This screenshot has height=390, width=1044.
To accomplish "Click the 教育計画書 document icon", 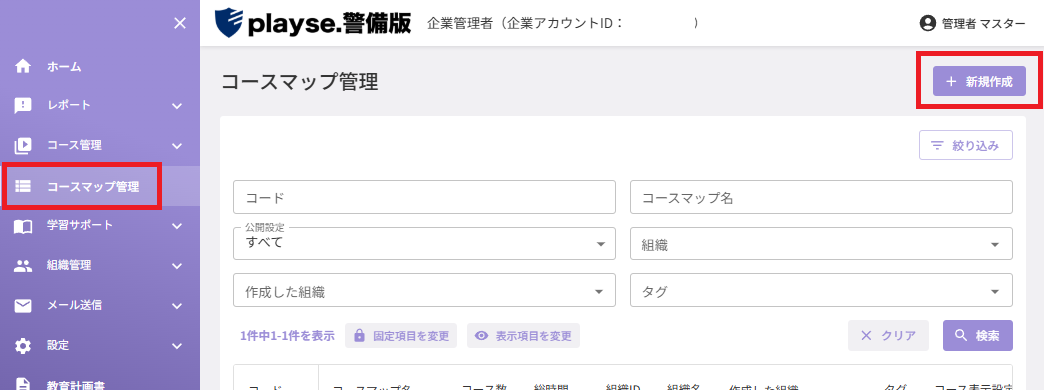I will pyautogui.click(x=23, y=384).
